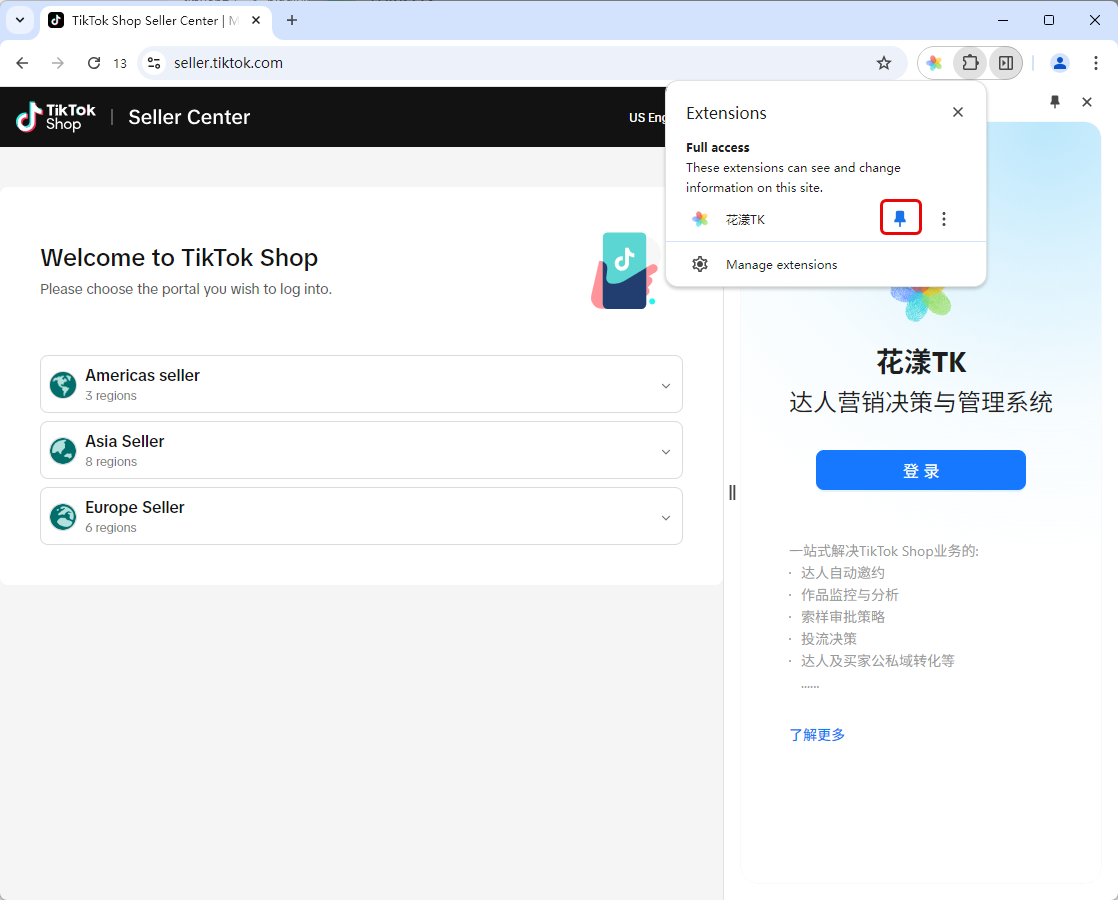Click the Extensions puzzle piece icon
Image resolution: width=1118 pixels, height=900 pixels.
(970, 63)
